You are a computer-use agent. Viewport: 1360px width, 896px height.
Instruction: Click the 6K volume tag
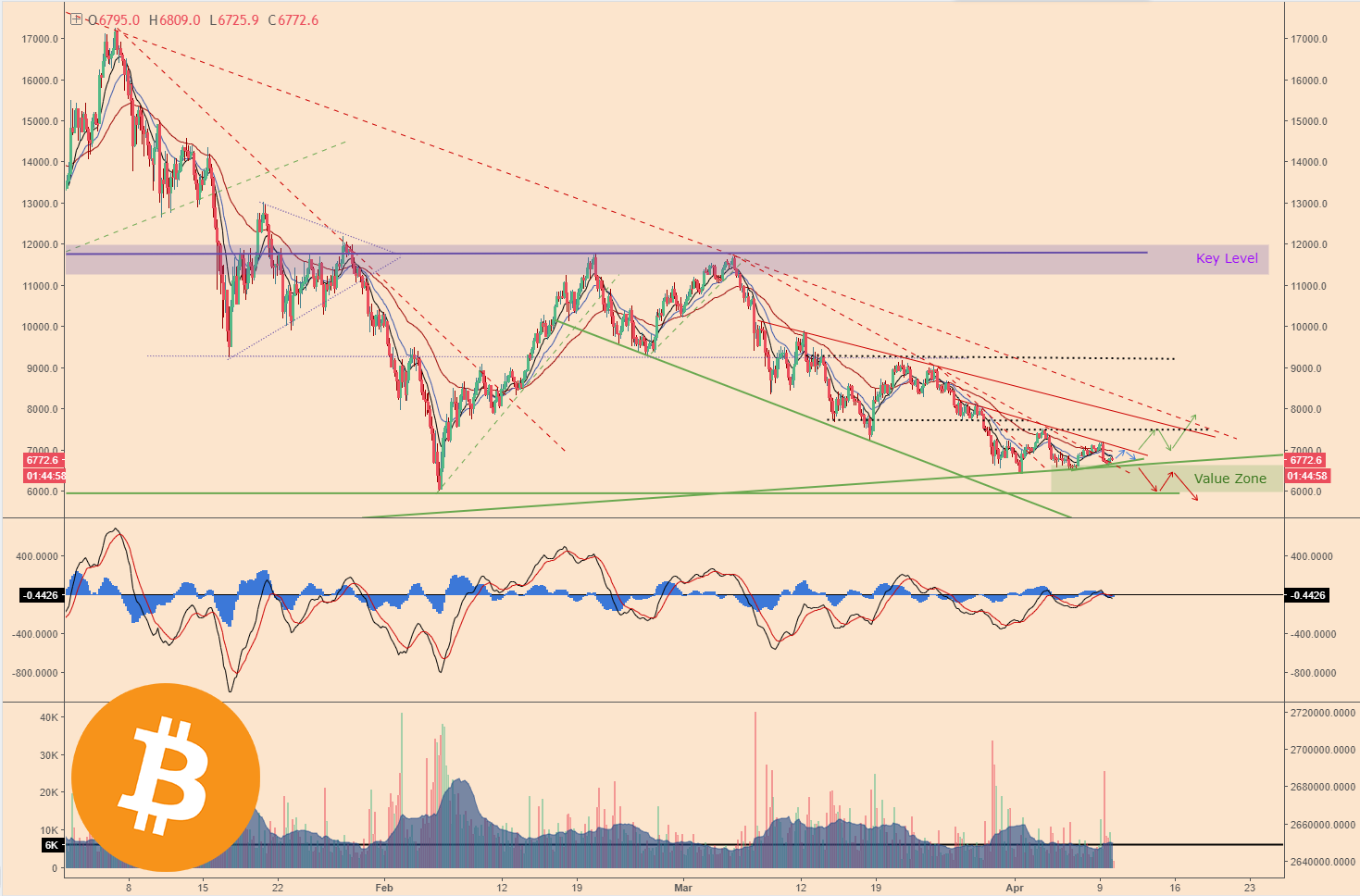pos(51,845)
